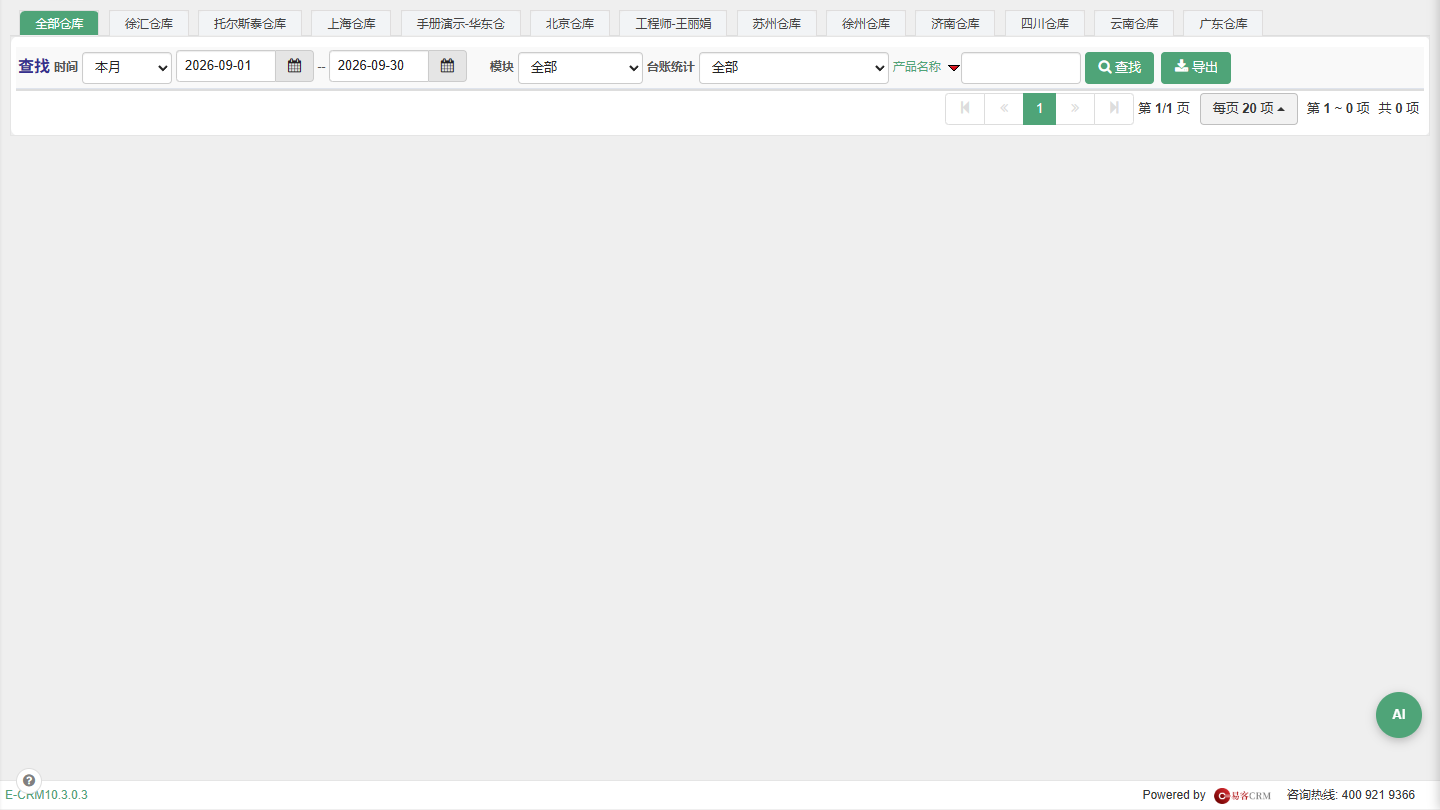Open calendar picker for start date 2026-09-01
This screenshot has height=810, width=1440.
point(294,66)
